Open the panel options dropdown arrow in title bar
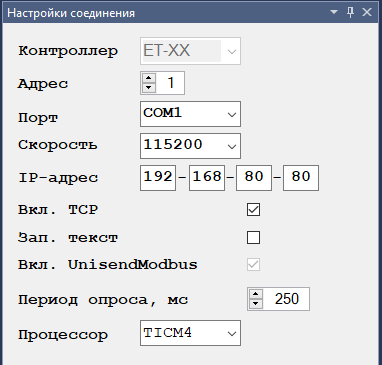 click(x=334, y=12)
